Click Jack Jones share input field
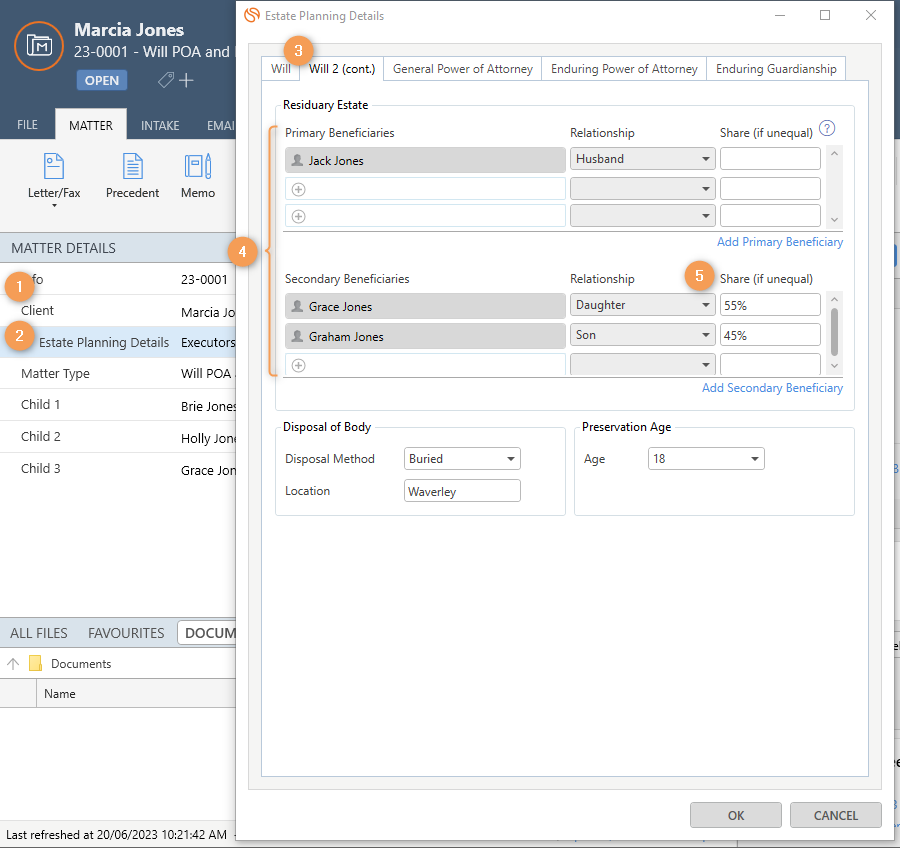The height and width of the screenshot is (848, 900). tap(770, 159)
